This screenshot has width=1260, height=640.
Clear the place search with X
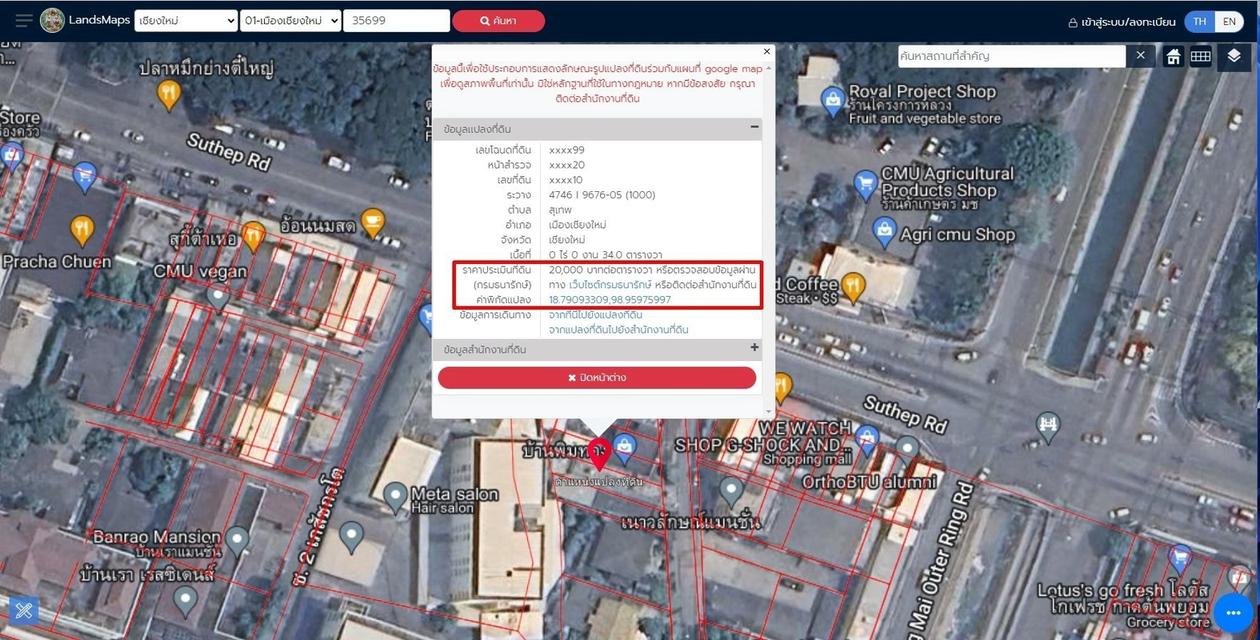(x=1140, y=56)
